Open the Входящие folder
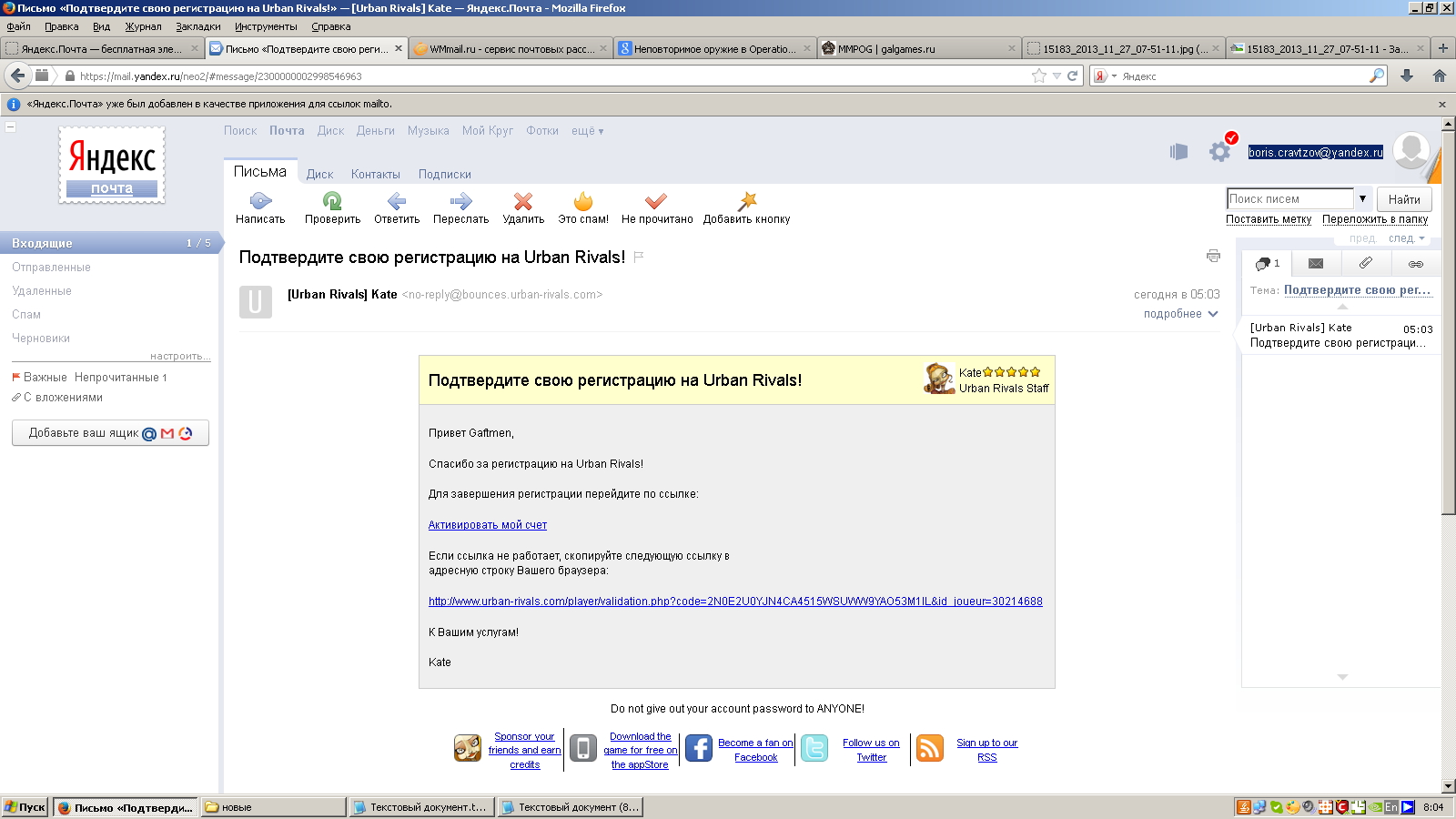The width and height of the screenshot is (1456, 819). pyautogui.click(x=109, y=243)
